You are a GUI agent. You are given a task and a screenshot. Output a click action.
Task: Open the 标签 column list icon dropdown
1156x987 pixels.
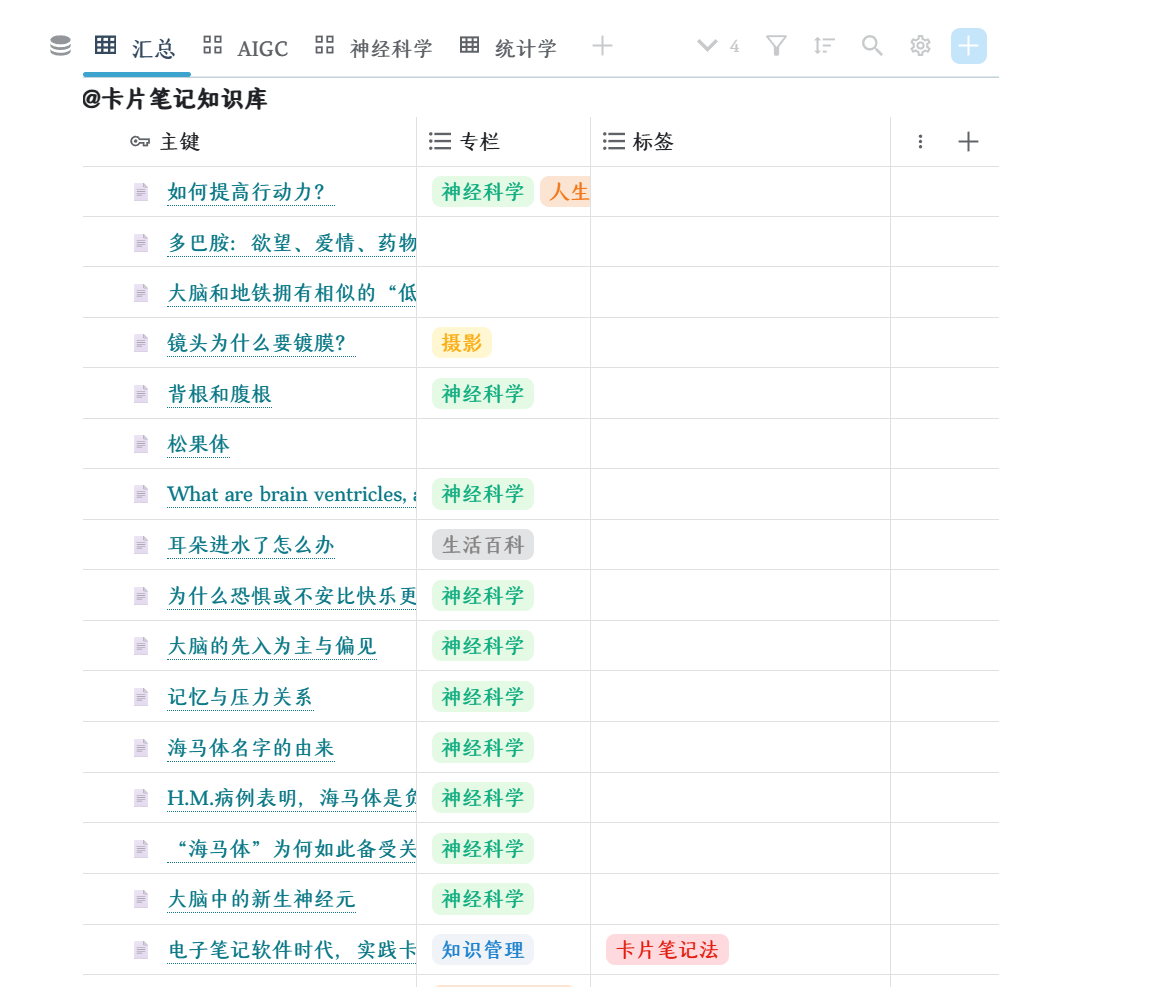tap(613, 141)
